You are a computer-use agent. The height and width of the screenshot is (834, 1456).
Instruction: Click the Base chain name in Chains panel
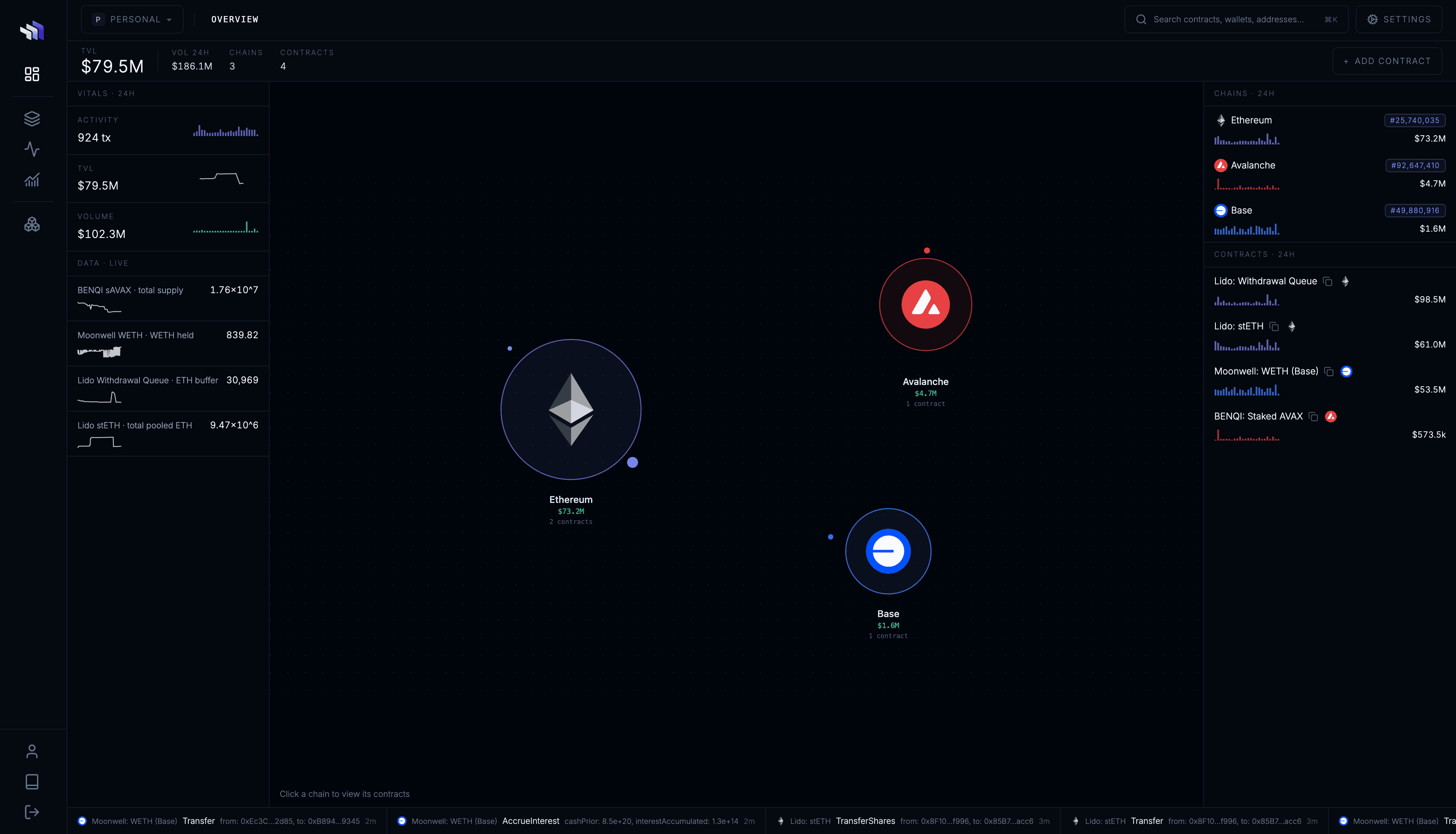click(1241, 210)
